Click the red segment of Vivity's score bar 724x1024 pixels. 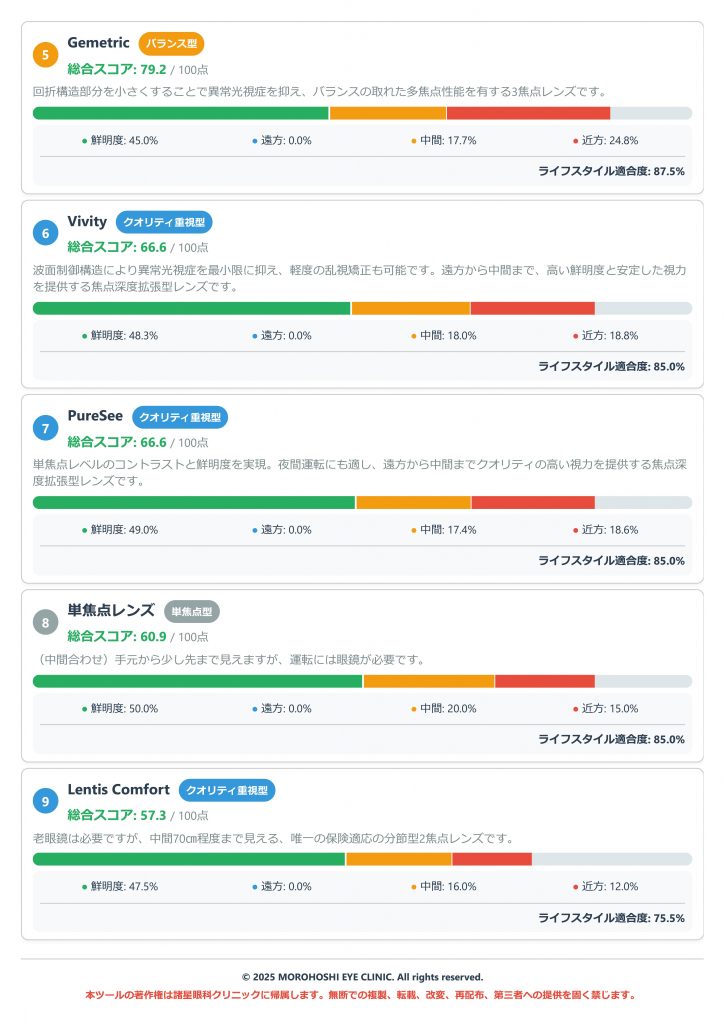click(x=532, y=308)
